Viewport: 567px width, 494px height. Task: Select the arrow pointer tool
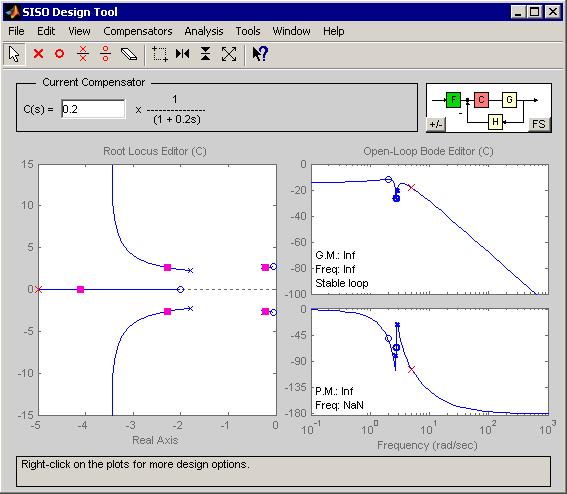14,55
